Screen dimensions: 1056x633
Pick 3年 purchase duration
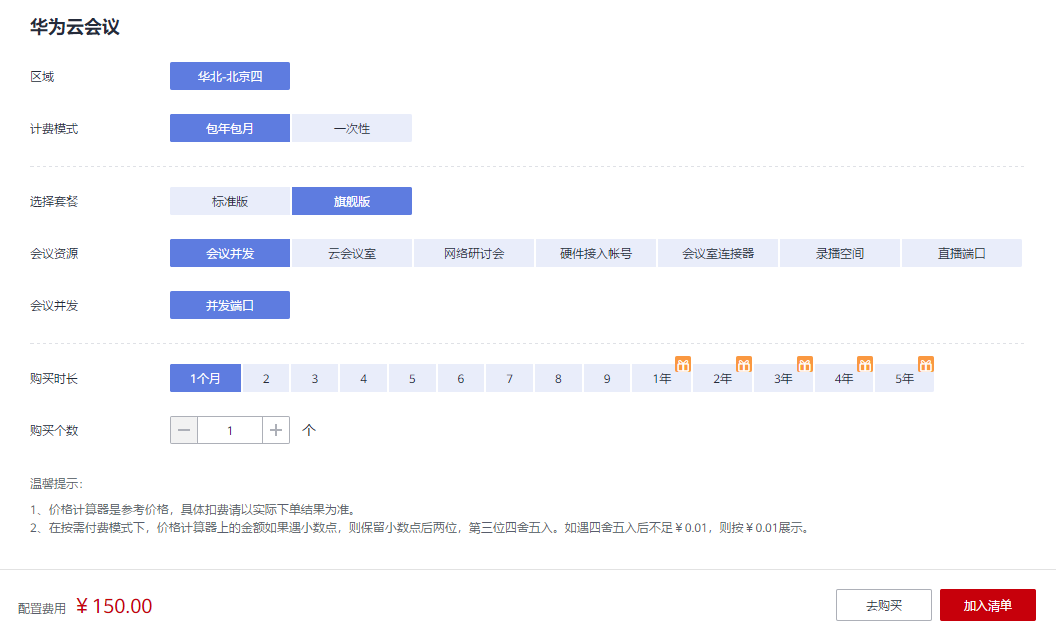point(783,378)
